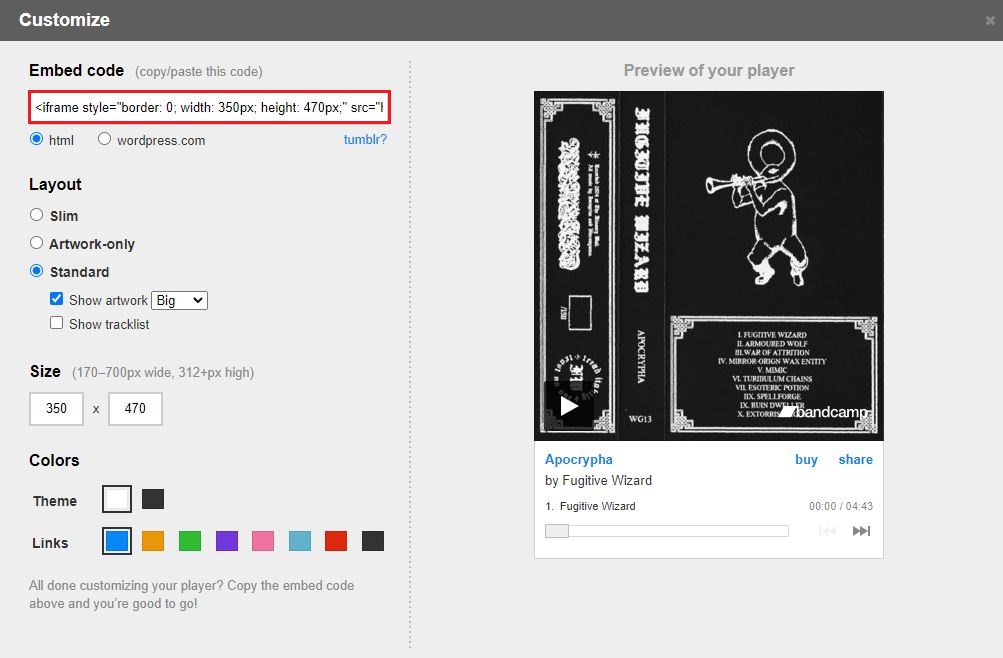Click the width field showing 350
1003x658 pixels.
pos(56,409)
